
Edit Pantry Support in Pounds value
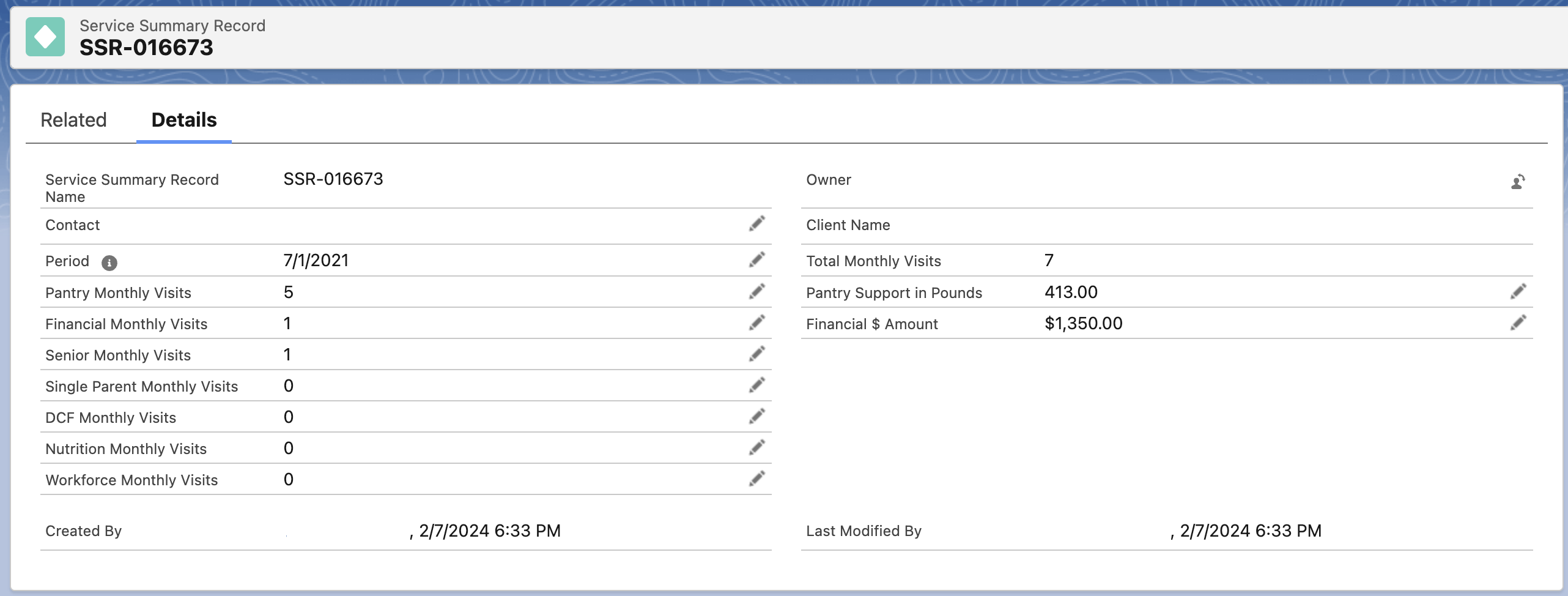click(1520, 291)
